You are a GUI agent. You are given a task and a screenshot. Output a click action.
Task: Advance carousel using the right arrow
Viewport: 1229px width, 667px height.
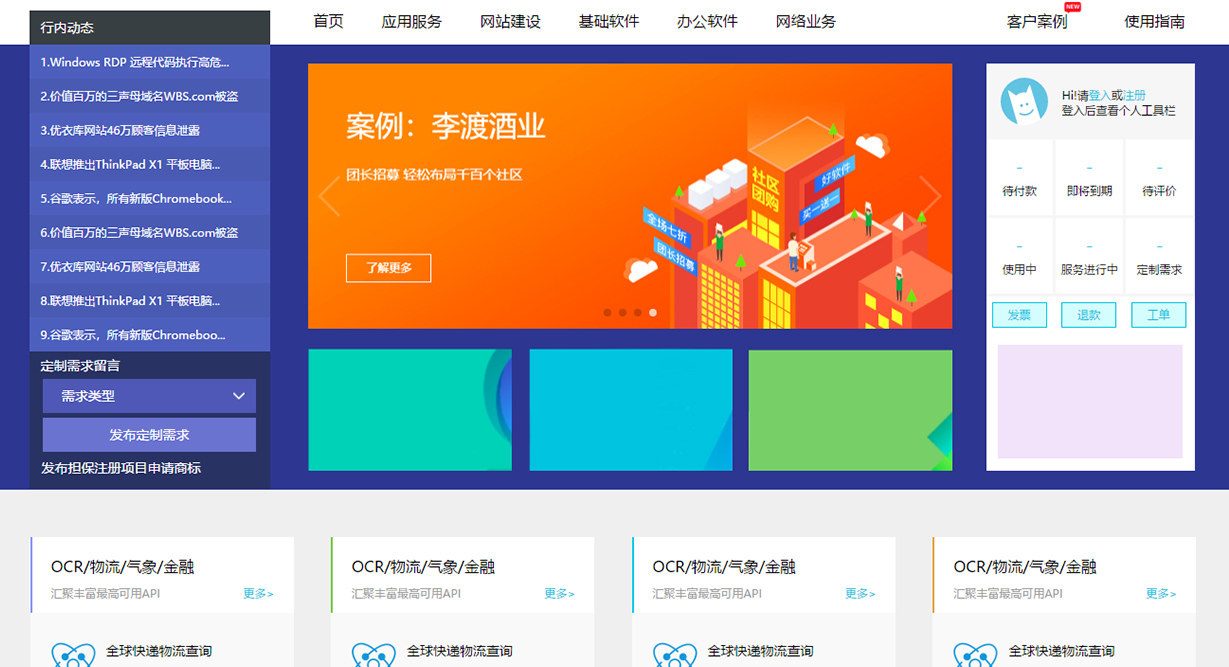(930, 196)
